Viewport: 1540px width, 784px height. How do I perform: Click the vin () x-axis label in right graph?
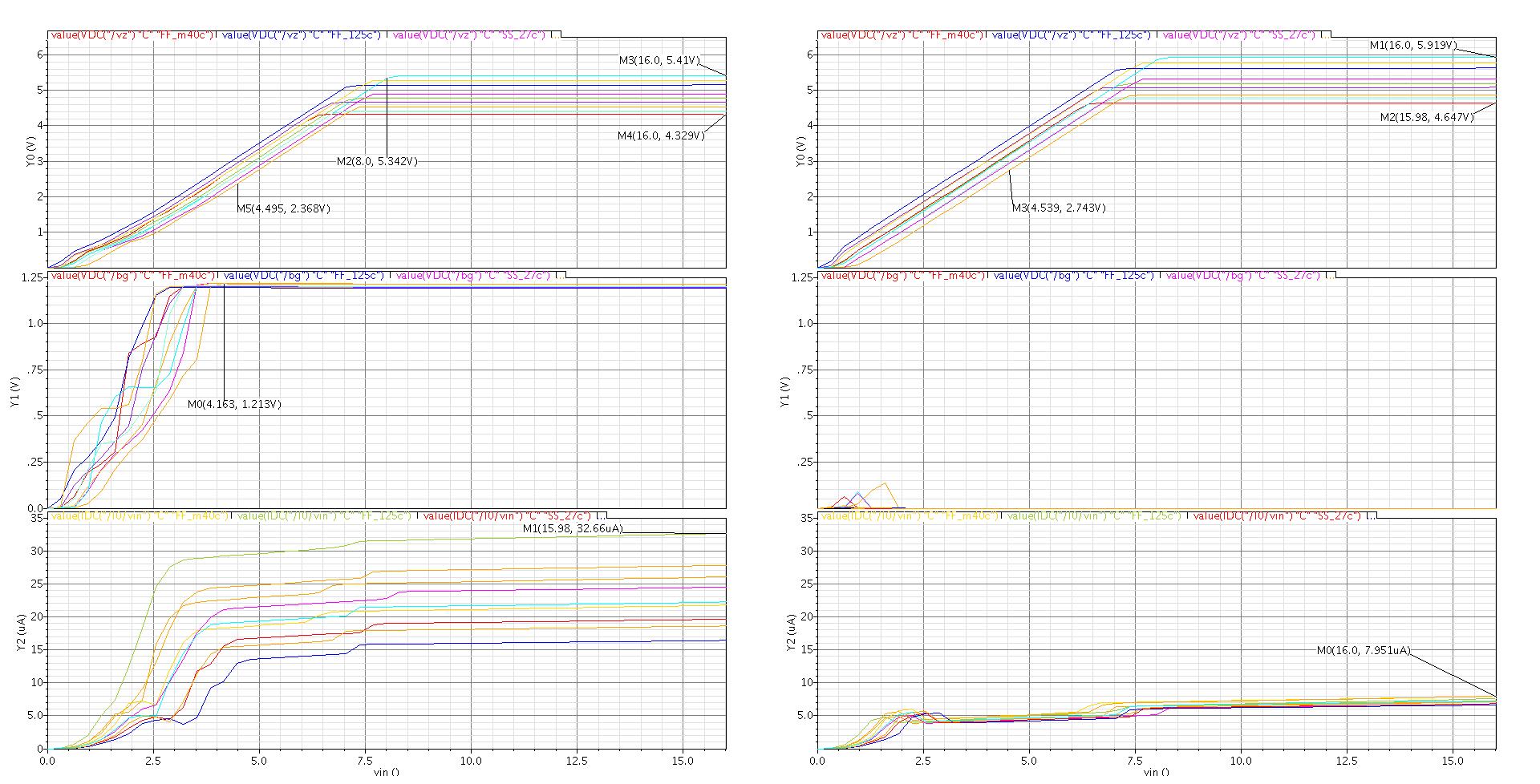click(x=1157, y=772)
